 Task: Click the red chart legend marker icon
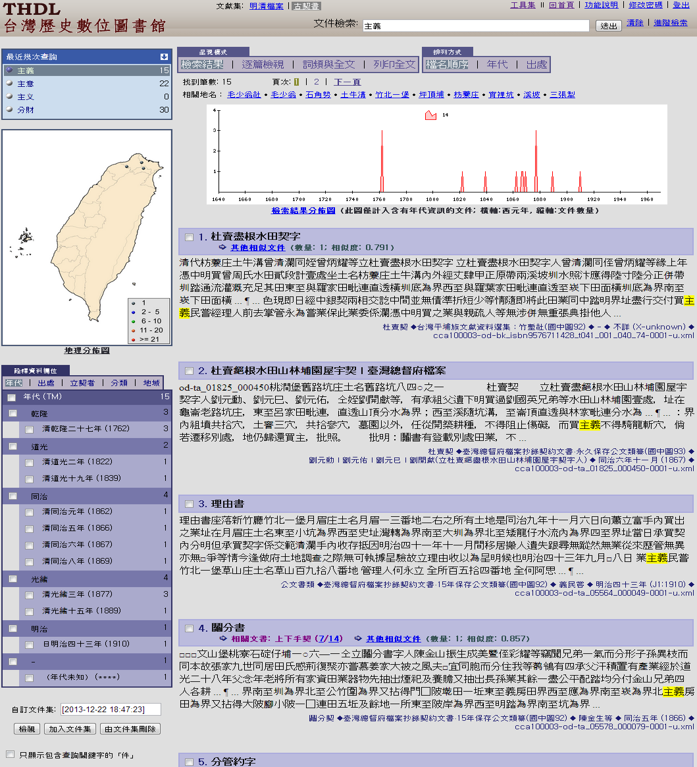click(430, 115)
